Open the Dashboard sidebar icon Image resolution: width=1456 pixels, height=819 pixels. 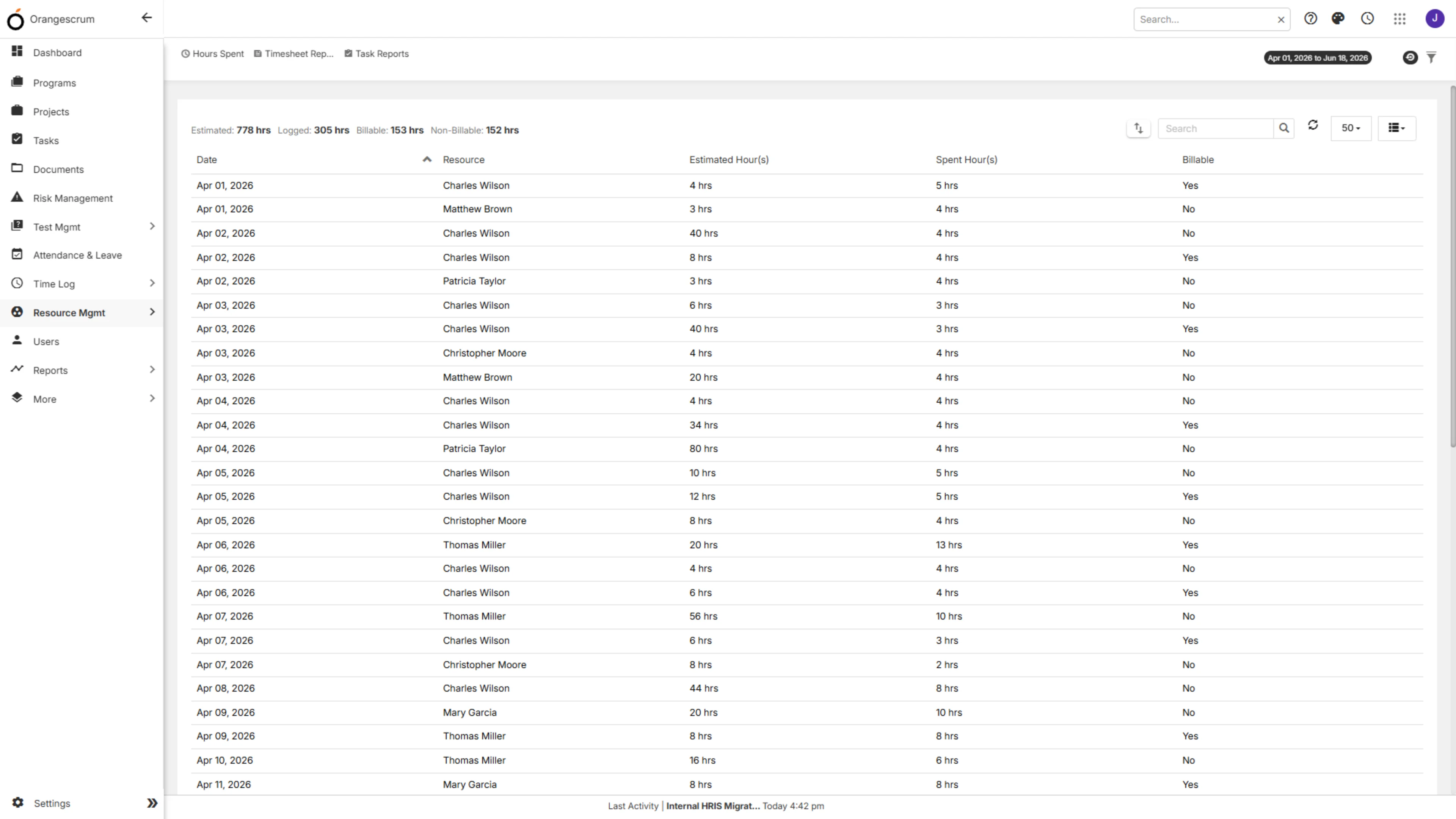click(17, 52)
